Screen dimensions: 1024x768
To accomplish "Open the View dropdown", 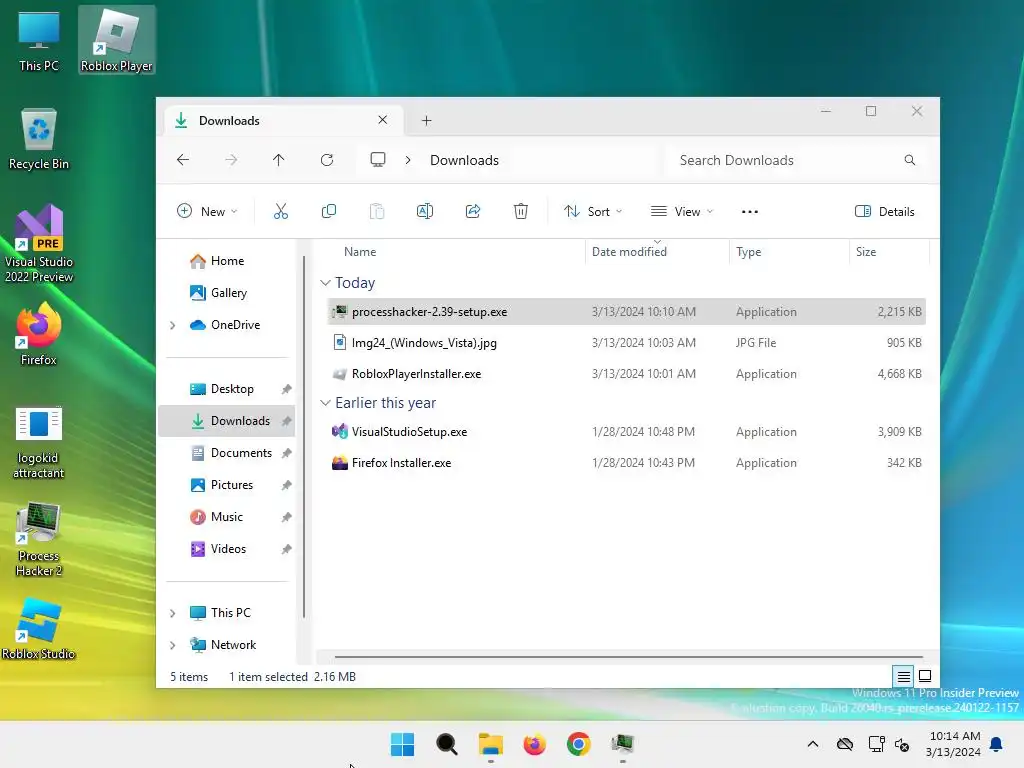I will click(x=682, y=212).
